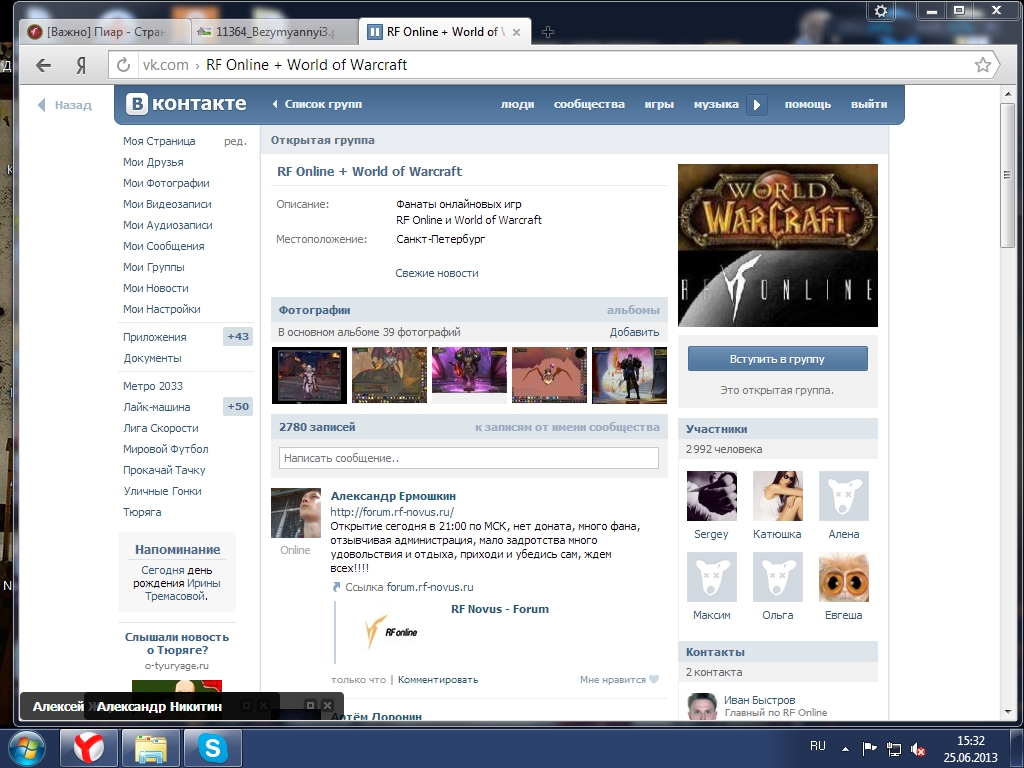
Task: Click the RF Novus forum logo thumbnail
Action: tap(392, 632)
